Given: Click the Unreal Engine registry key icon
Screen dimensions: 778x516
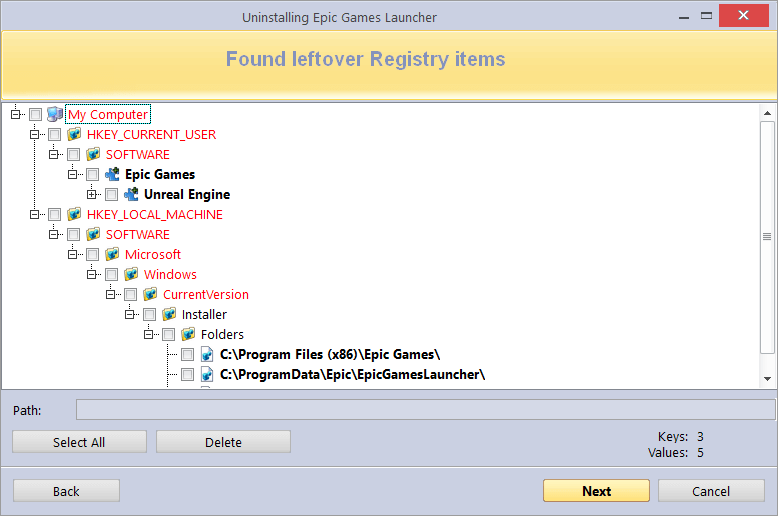Looking at the screenshot, I should click(131, 194).
